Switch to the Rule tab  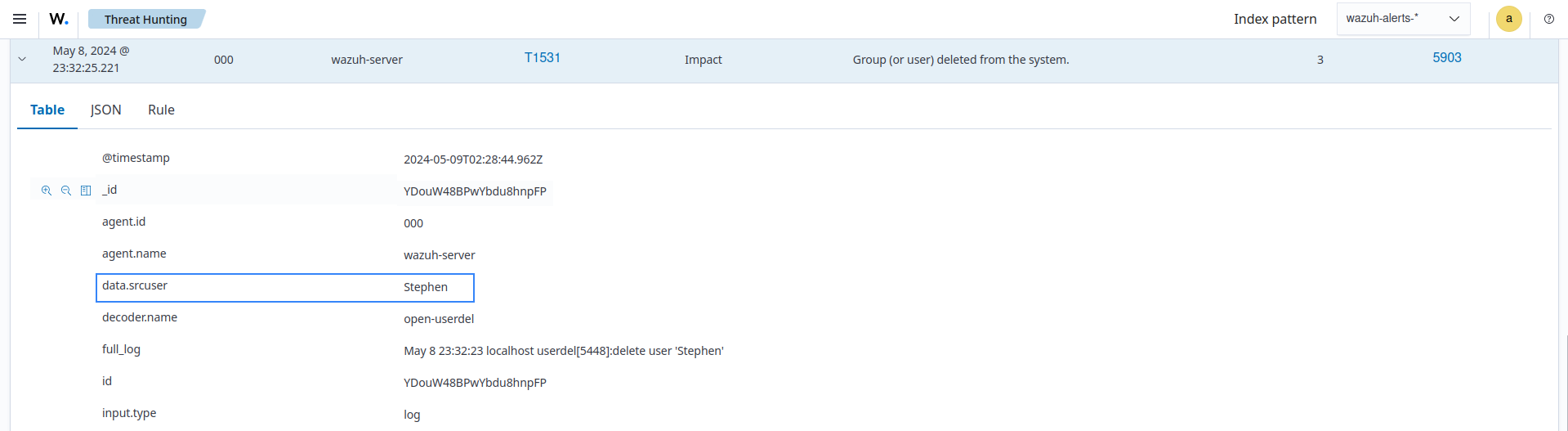click(161, 110)
